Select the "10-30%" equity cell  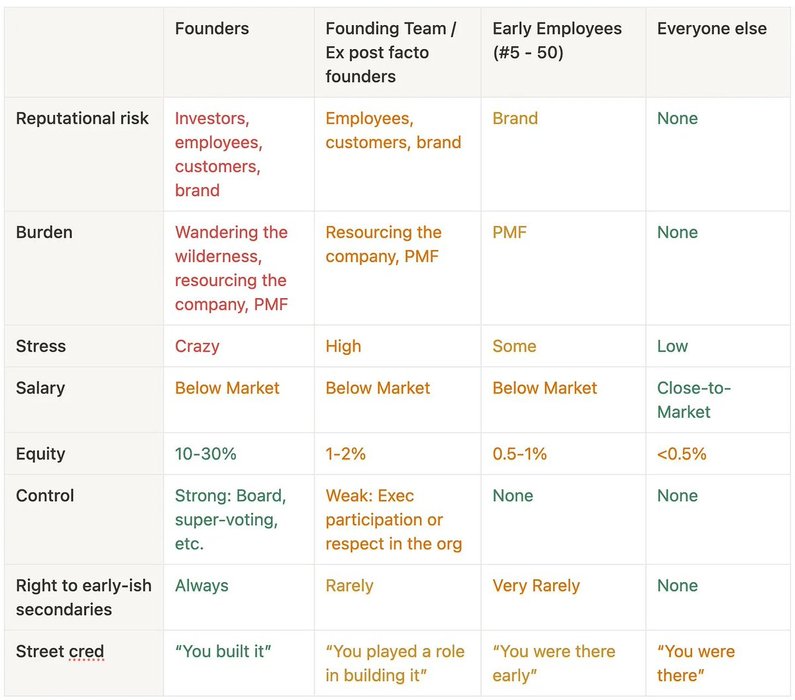coord(205,454)
